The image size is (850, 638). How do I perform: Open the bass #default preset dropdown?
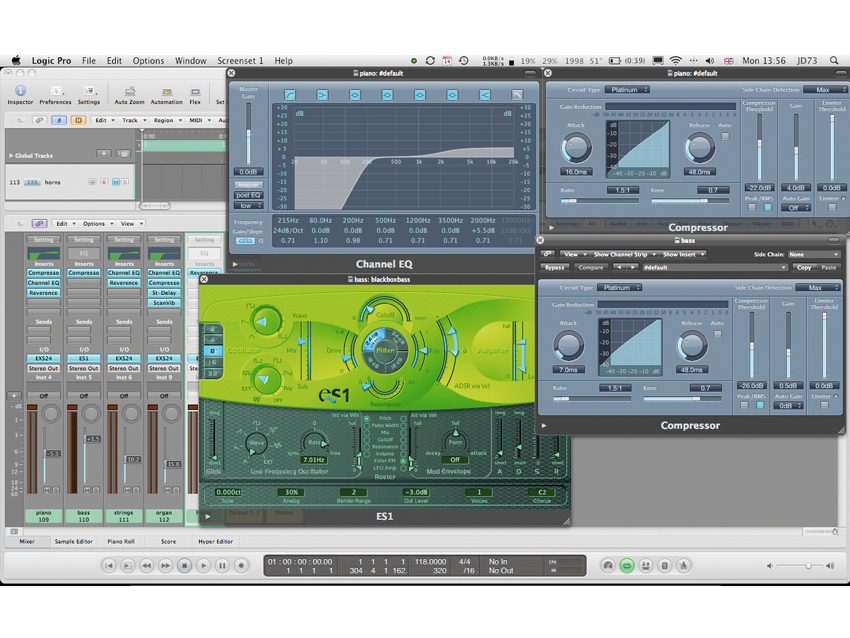point(714,267)
